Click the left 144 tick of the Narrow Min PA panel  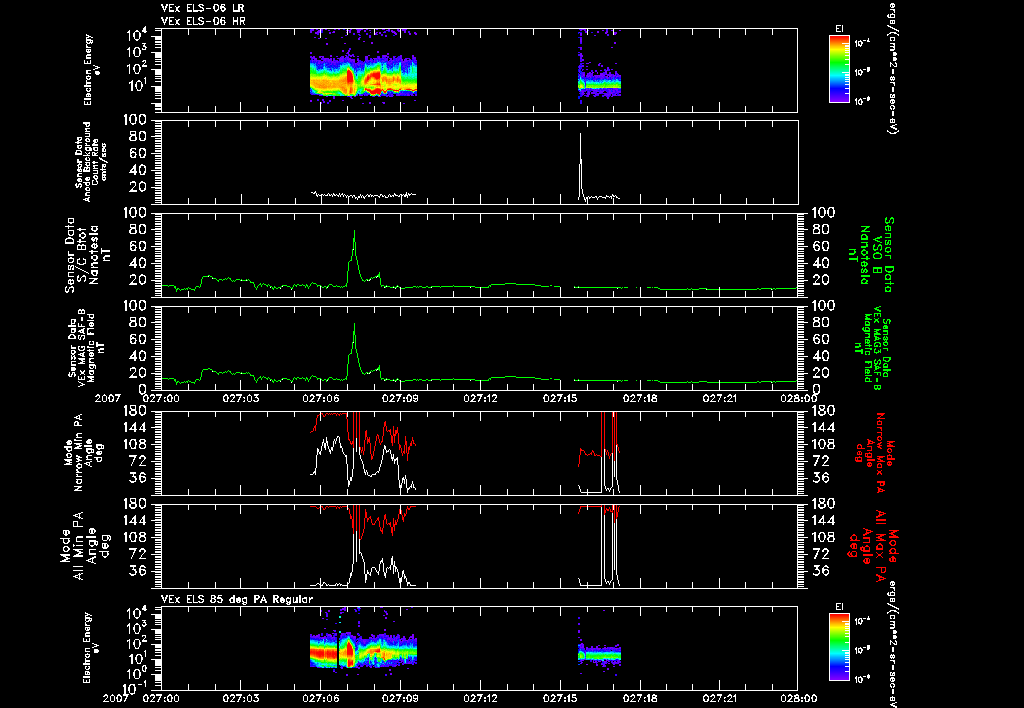pyautogui.click(x=133, y=427)
